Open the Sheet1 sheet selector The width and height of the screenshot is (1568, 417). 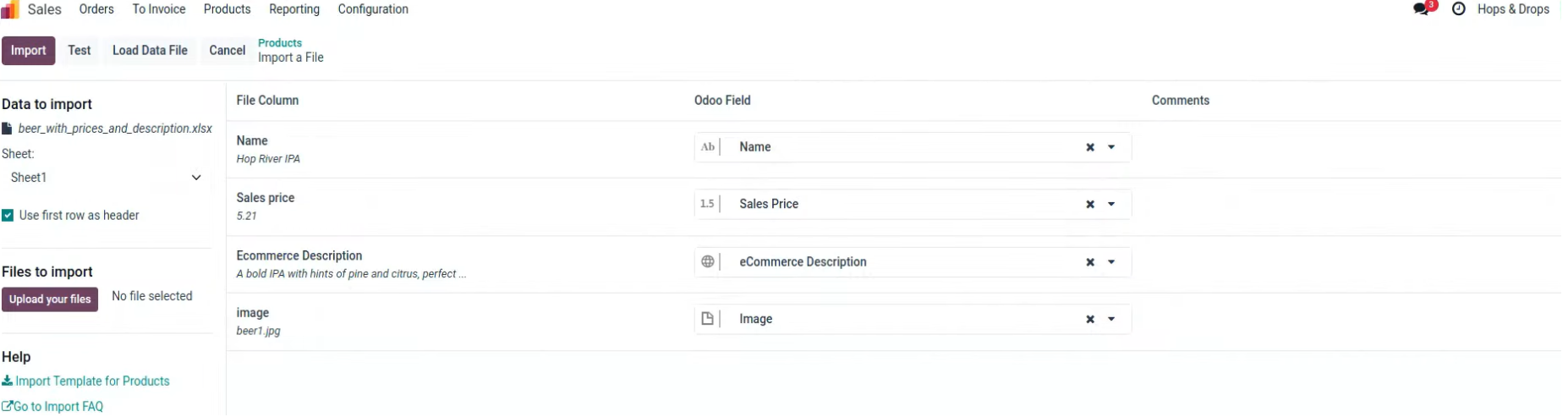tap(106, 178)
